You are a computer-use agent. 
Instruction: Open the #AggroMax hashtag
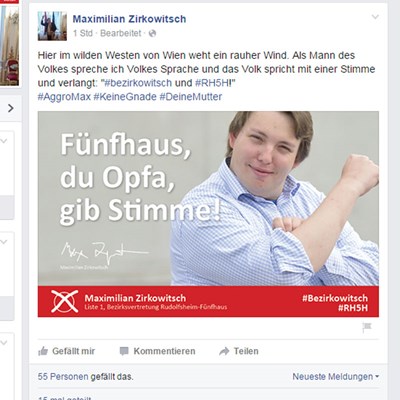pyautogui.click(x=64, y=97)
